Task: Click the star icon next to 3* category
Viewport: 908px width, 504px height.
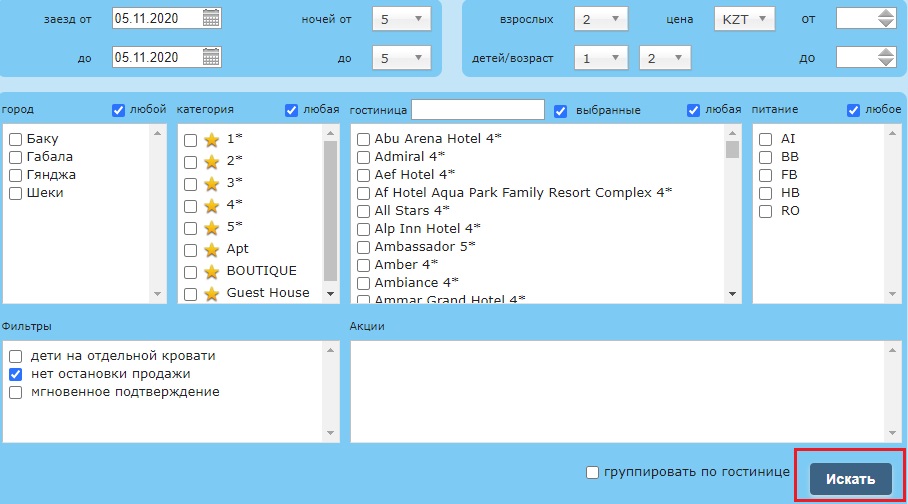Action: (211, 184)
